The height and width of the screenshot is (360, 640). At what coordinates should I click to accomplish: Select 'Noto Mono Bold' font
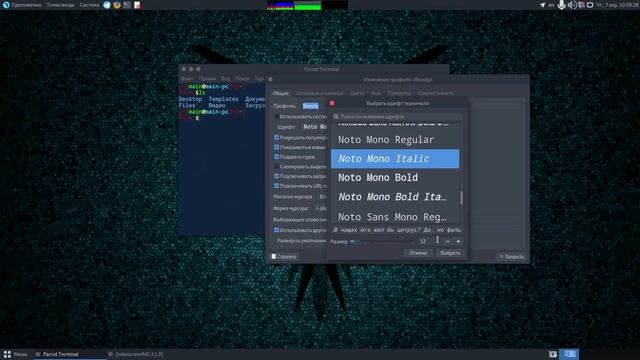coord(395,178)
